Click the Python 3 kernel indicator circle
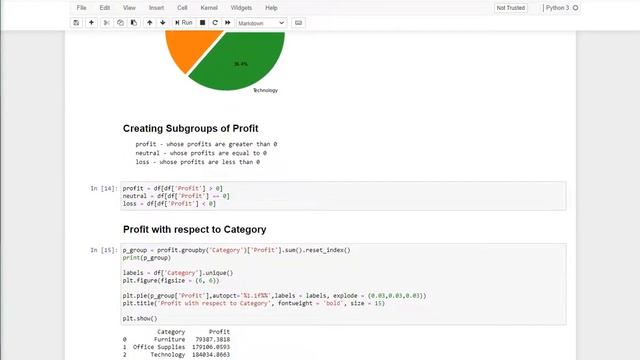 [576, 8]
